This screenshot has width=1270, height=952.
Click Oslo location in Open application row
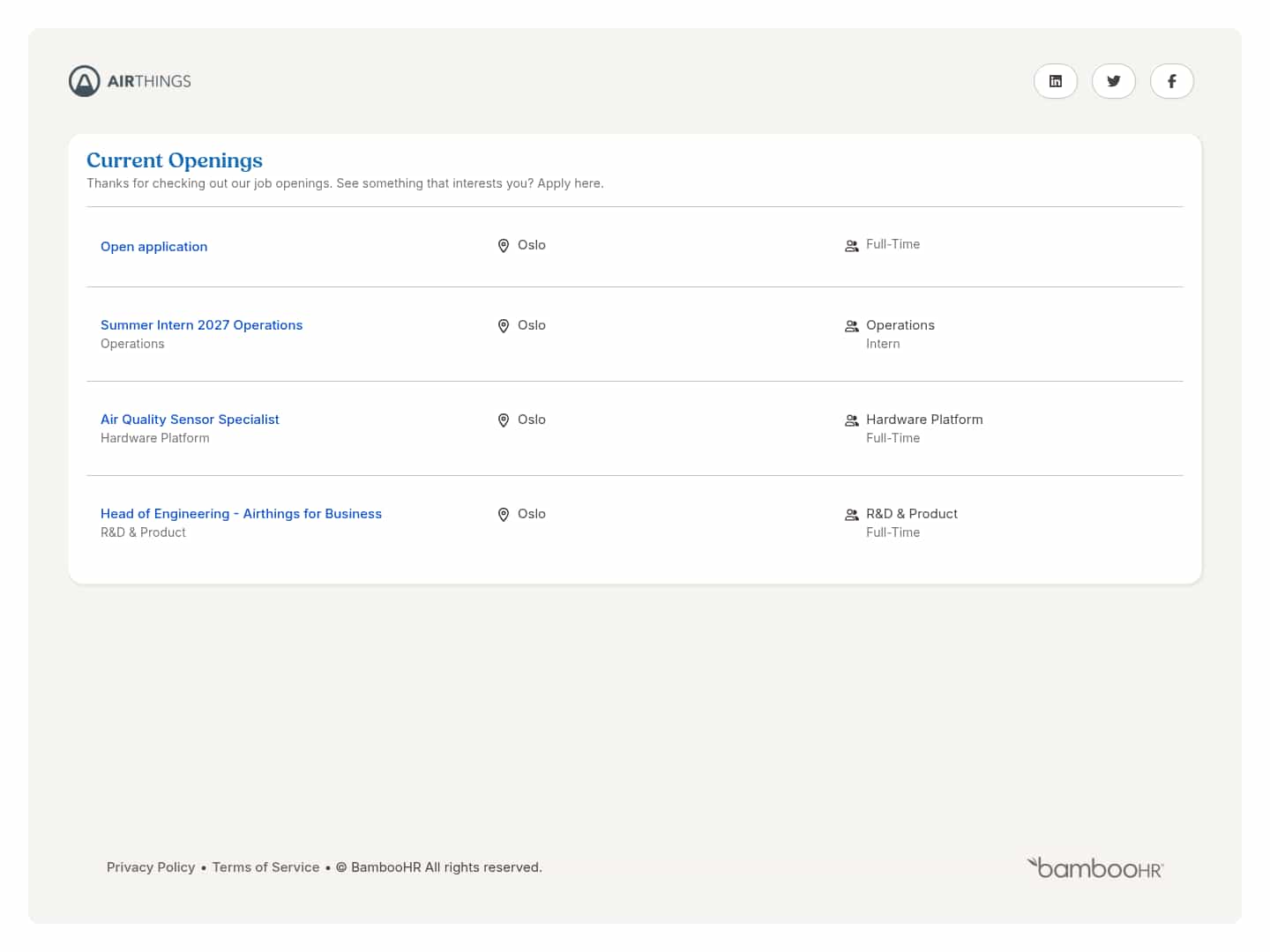[532, 245]
